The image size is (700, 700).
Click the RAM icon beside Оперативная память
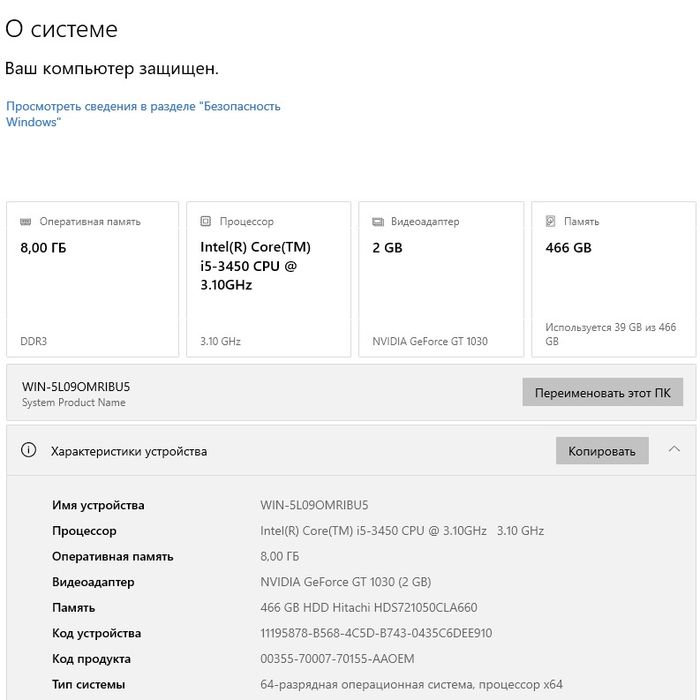[26, 221]
